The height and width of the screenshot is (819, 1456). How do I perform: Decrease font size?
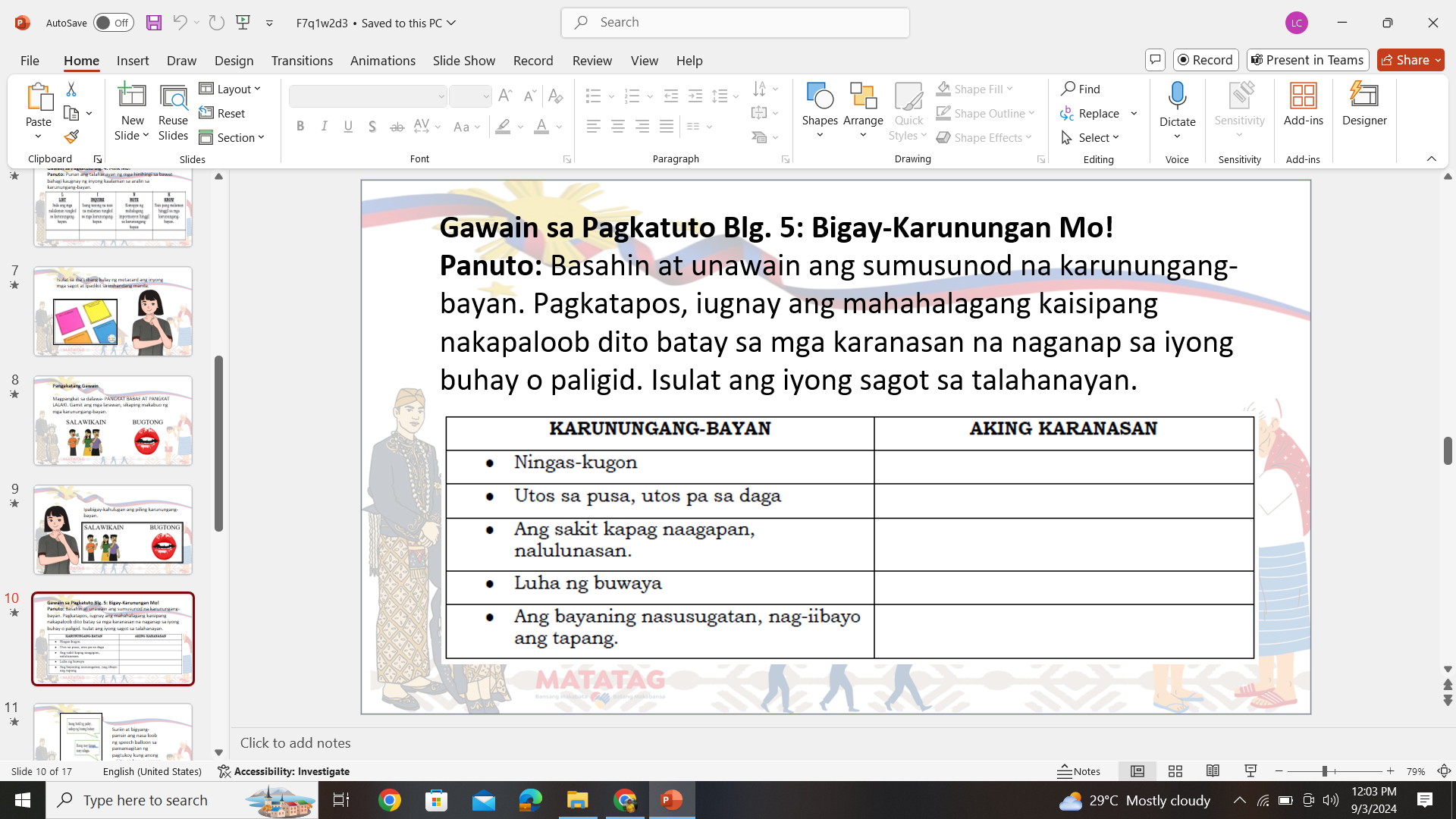click(x=529, y=96)
